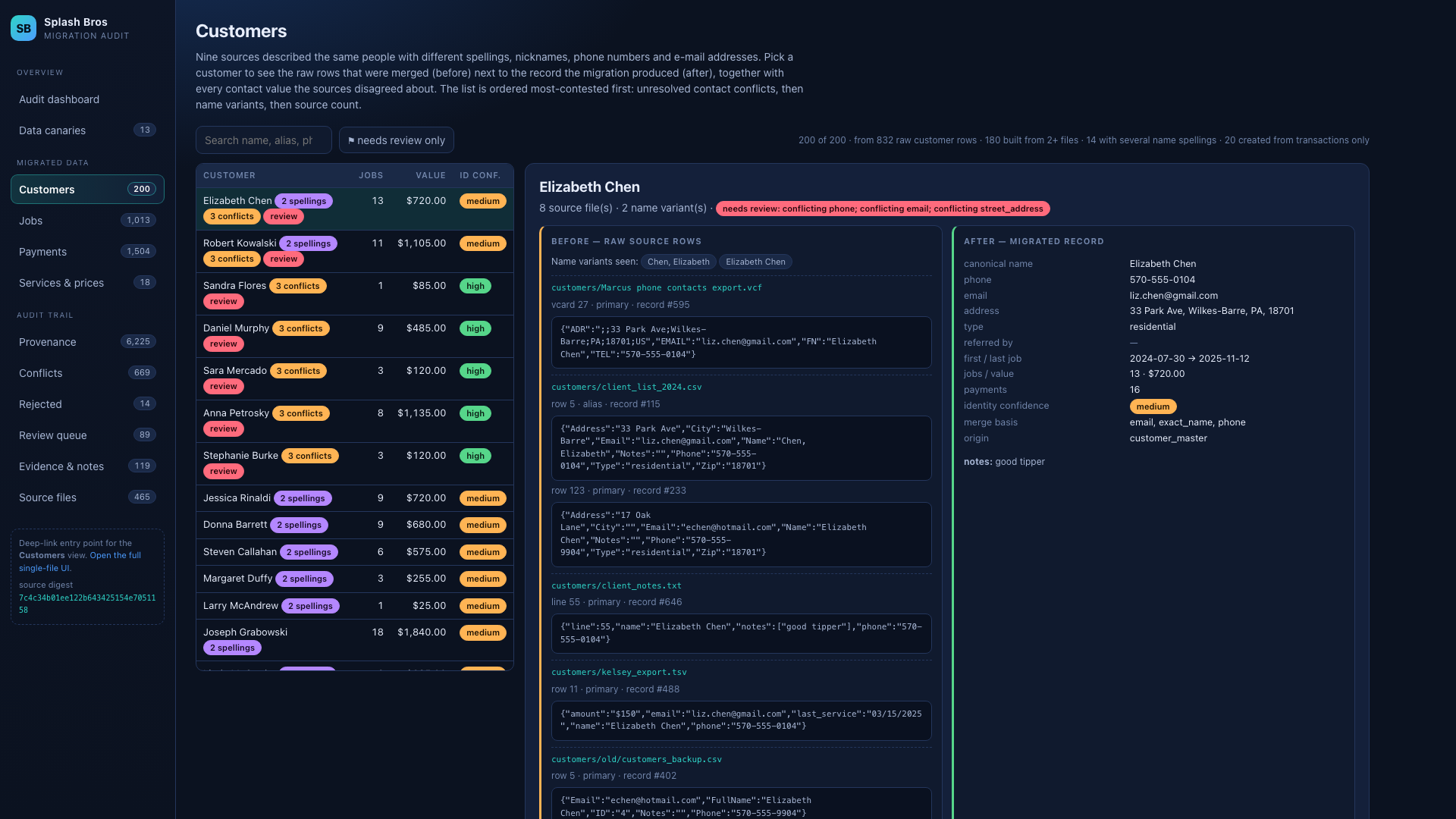Viewport: 1456px width, 819px height.
Task: Select the Sara Mercado customer row
Action: tap(354, 378)
